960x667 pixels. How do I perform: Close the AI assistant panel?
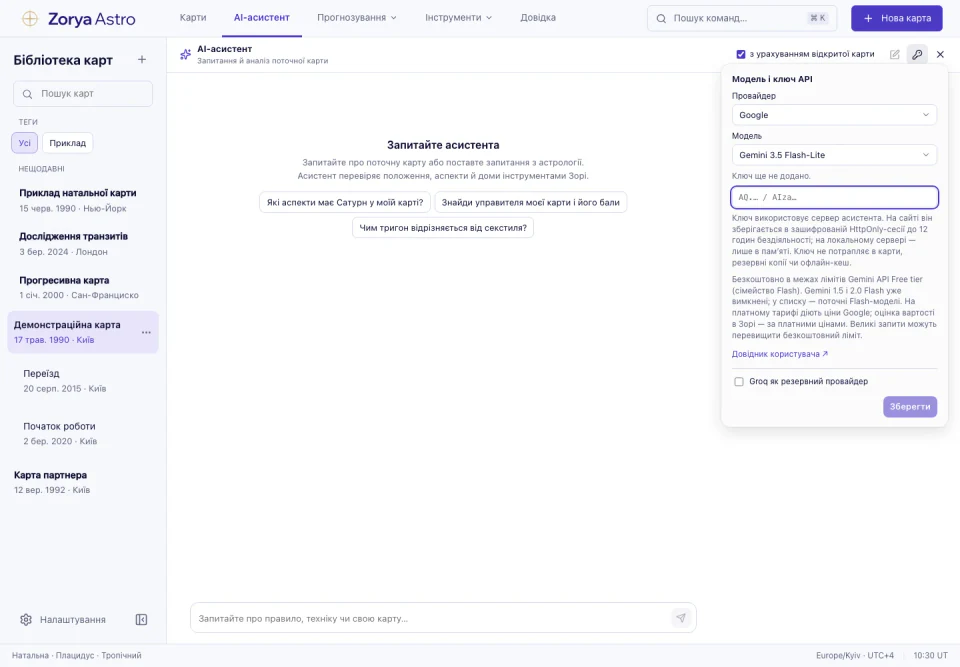(x=940, y=55)
